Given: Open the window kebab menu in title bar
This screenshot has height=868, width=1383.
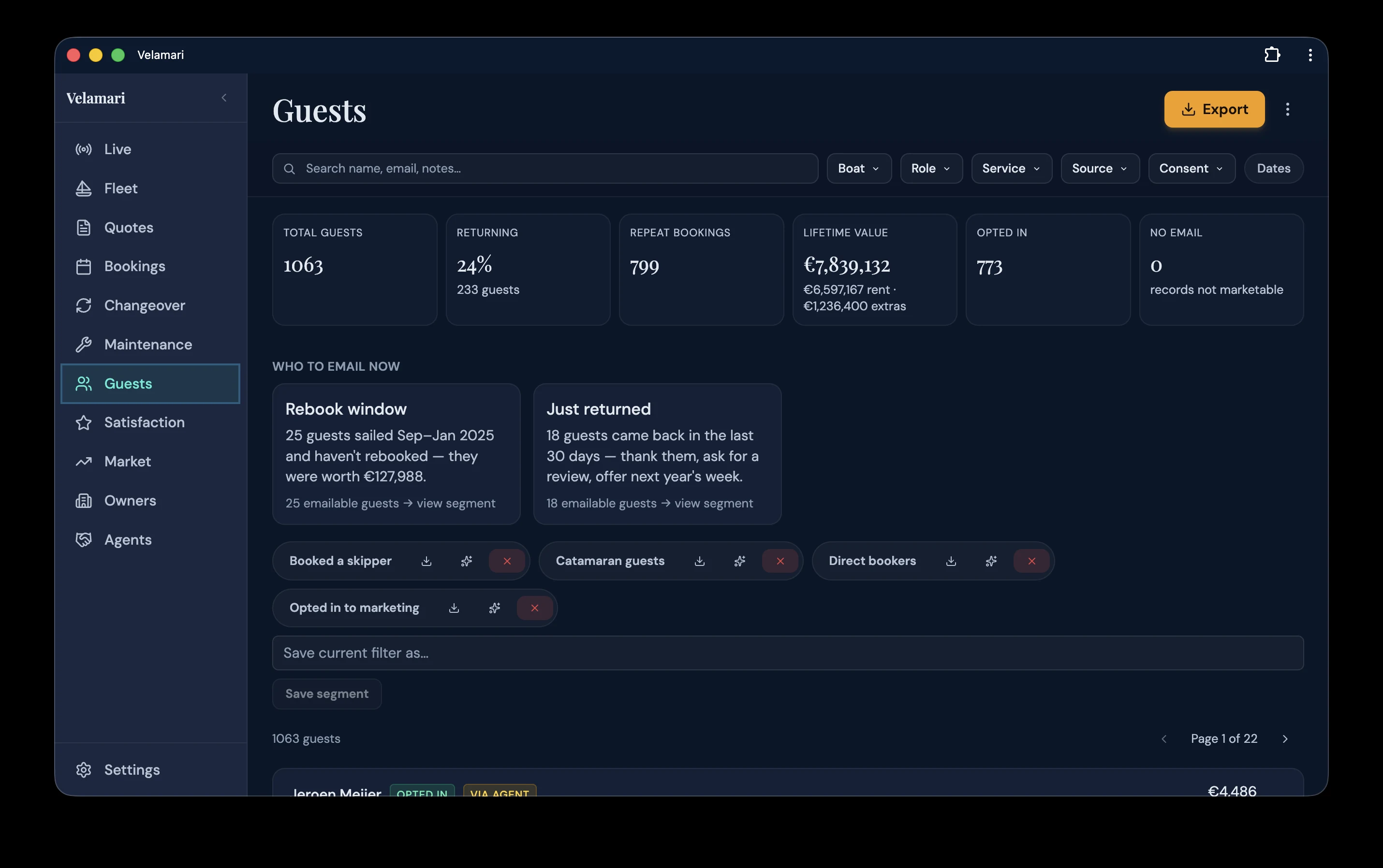Looking at the screenshot, I should 1310,55.
